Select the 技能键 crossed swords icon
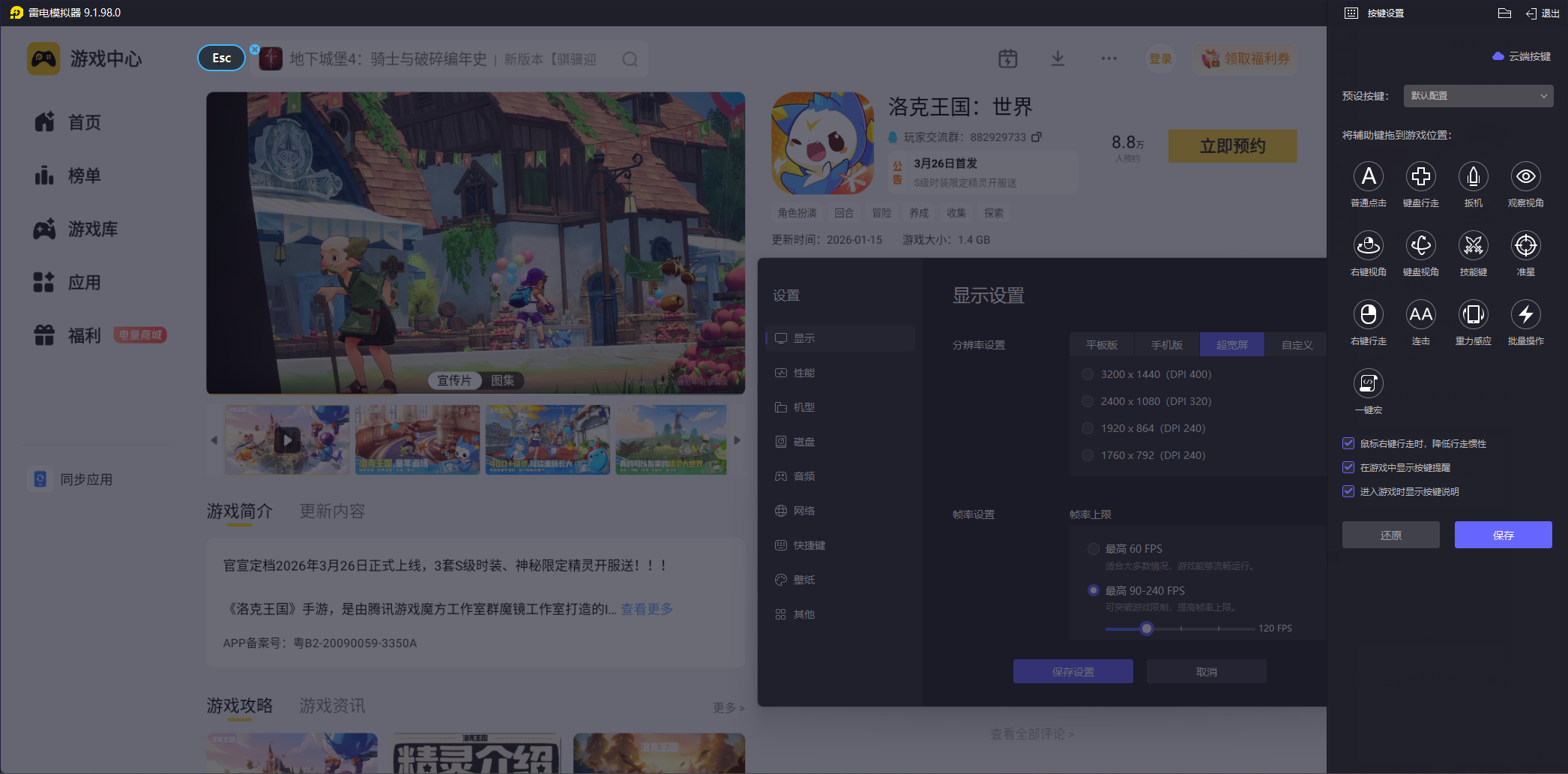This screenshot has width=1568, height=774. point(1473,246)
